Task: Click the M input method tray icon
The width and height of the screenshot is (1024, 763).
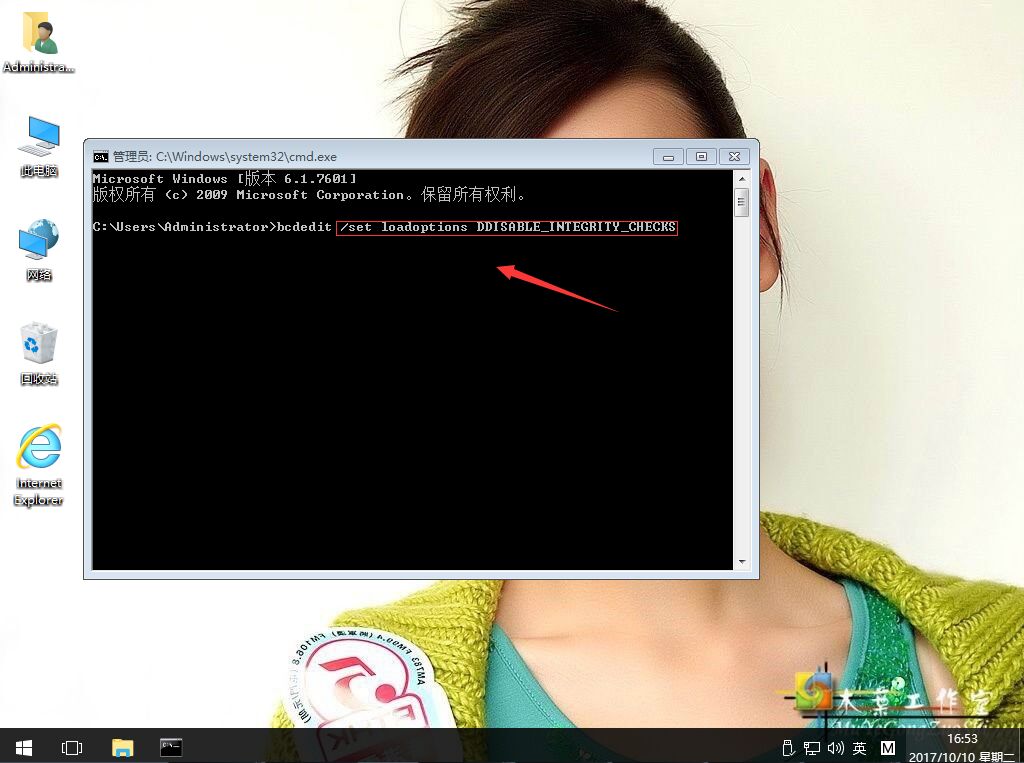Action: click(x=888, y=748)
